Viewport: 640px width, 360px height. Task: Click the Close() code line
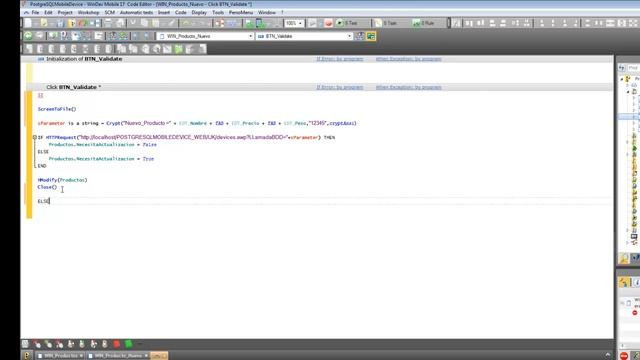click(x=47, y=187)
